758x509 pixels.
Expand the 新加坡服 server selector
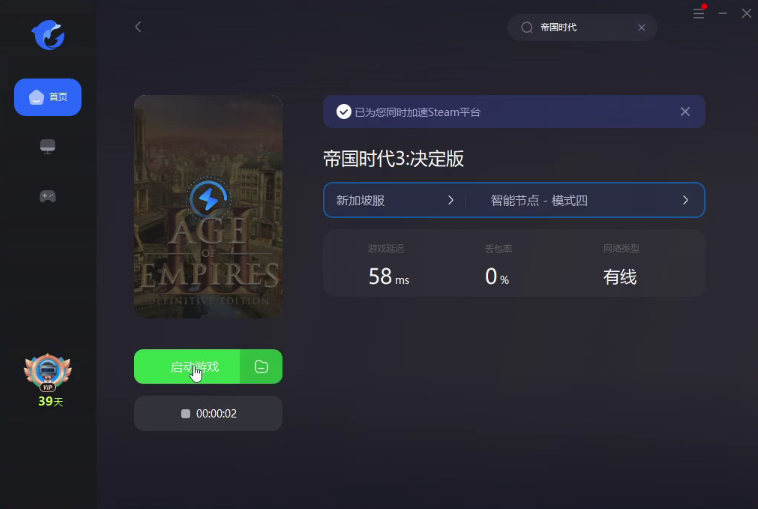coord(394,200)
